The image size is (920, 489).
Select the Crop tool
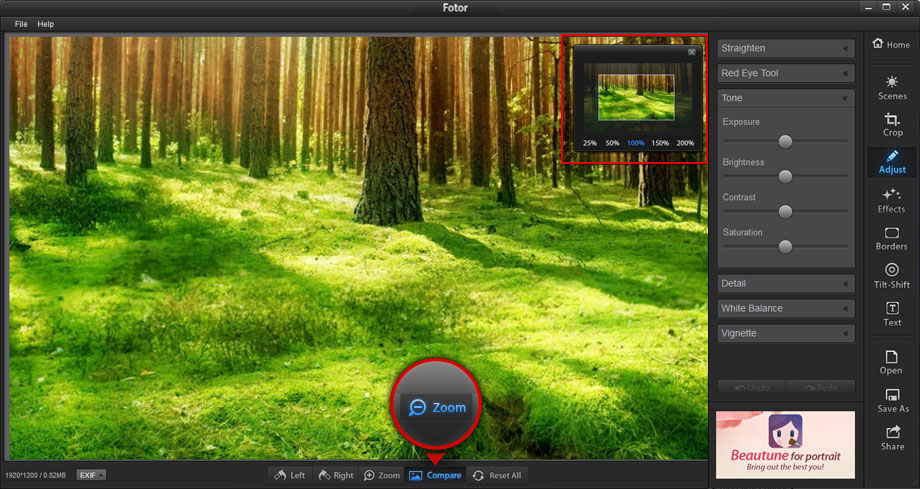click(891, 124)
